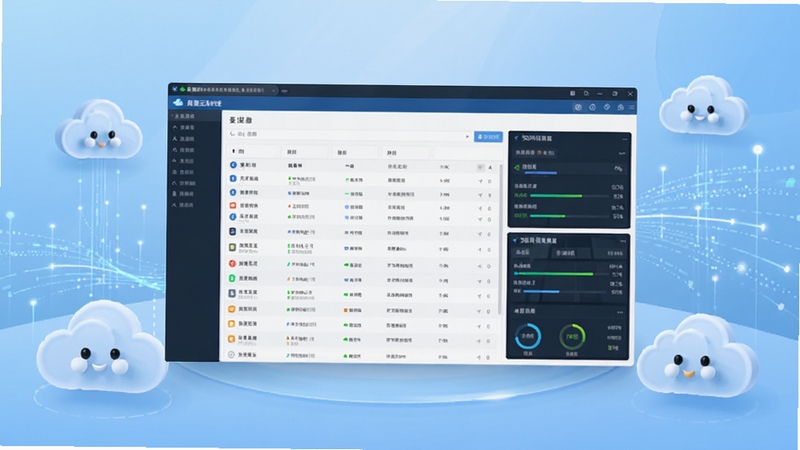This screenshot has width=800, height=450.
Task: Click the longest green progress bar in the lower panel
Action: (x=554, y=274)
